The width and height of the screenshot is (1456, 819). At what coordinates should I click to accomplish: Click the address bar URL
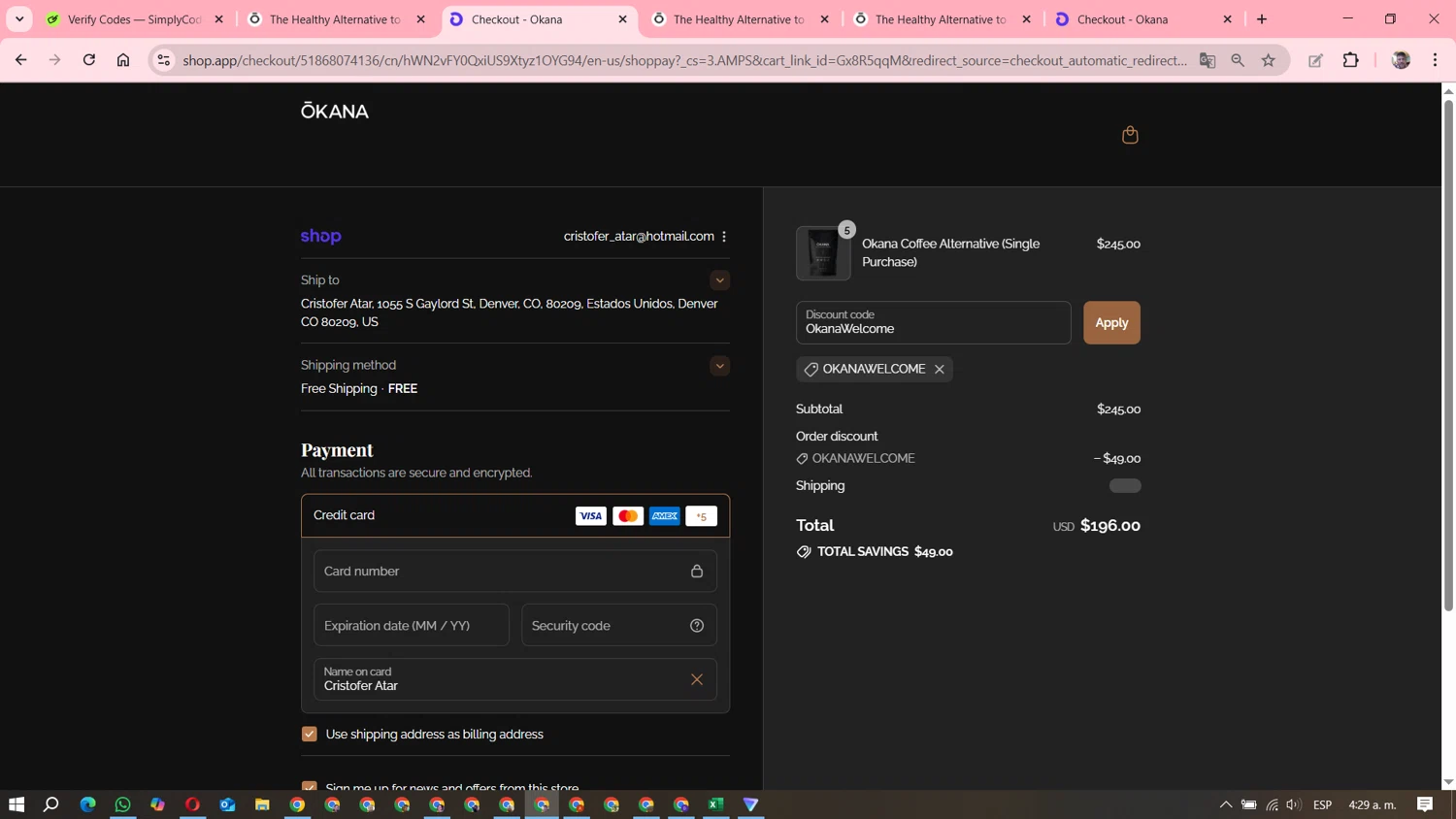[685, 60]
